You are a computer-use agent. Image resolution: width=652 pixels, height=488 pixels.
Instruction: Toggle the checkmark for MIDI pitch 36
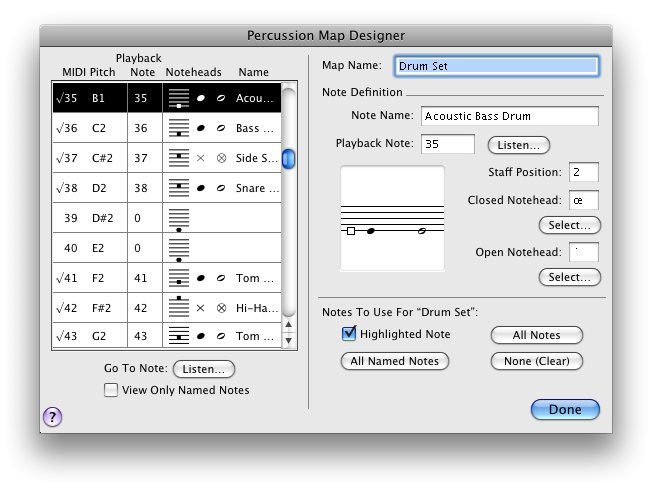(x=59, y=128)
